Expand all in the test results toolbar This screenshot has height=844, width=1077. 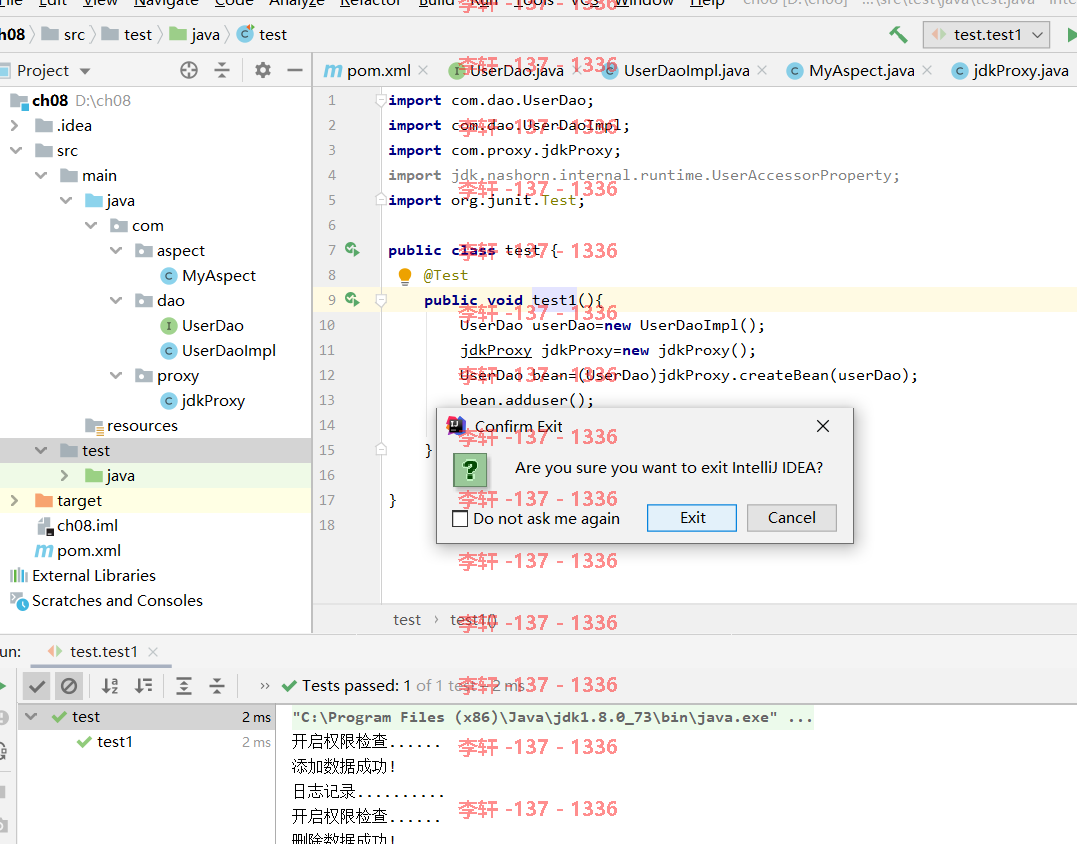[x=184, y=686]
